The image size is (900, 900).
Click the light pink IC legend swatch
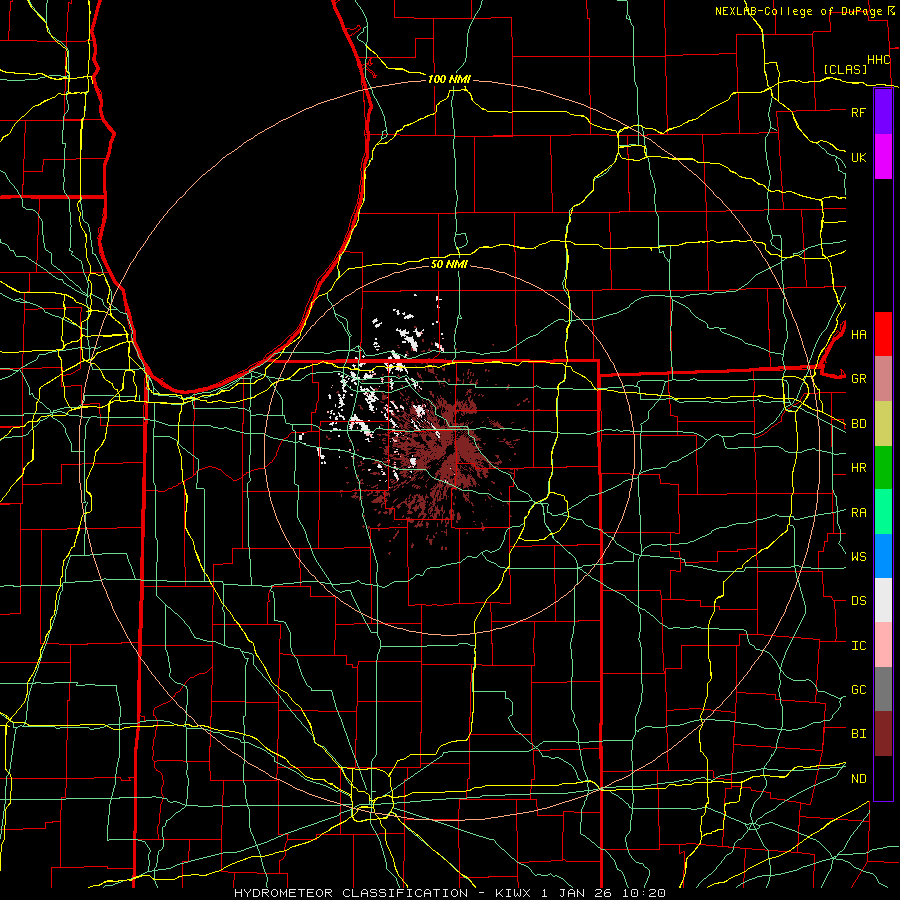tap(883, 645)
